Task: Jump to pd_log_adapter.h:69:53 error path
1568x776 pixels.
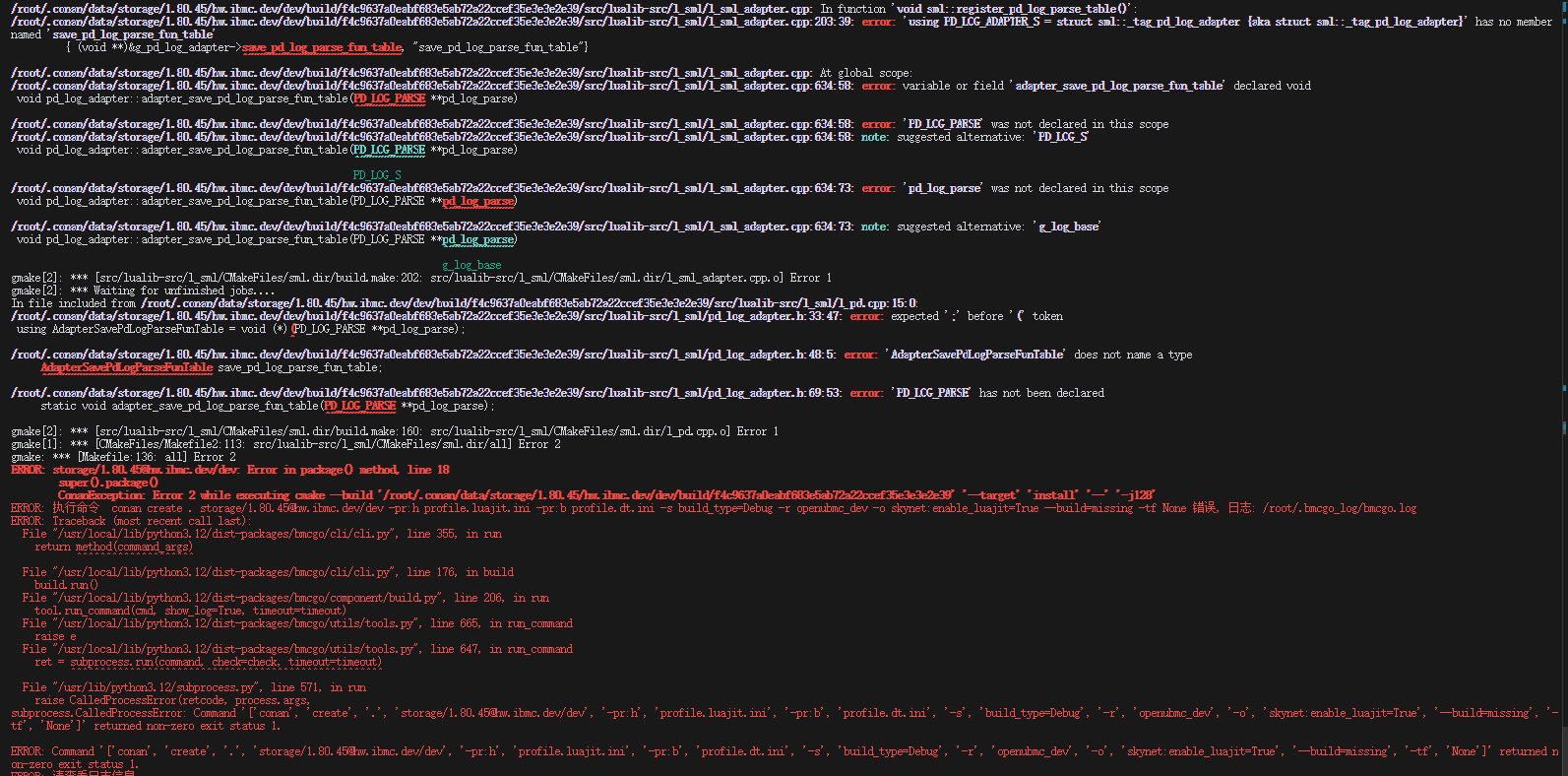Action: point(425,393)
